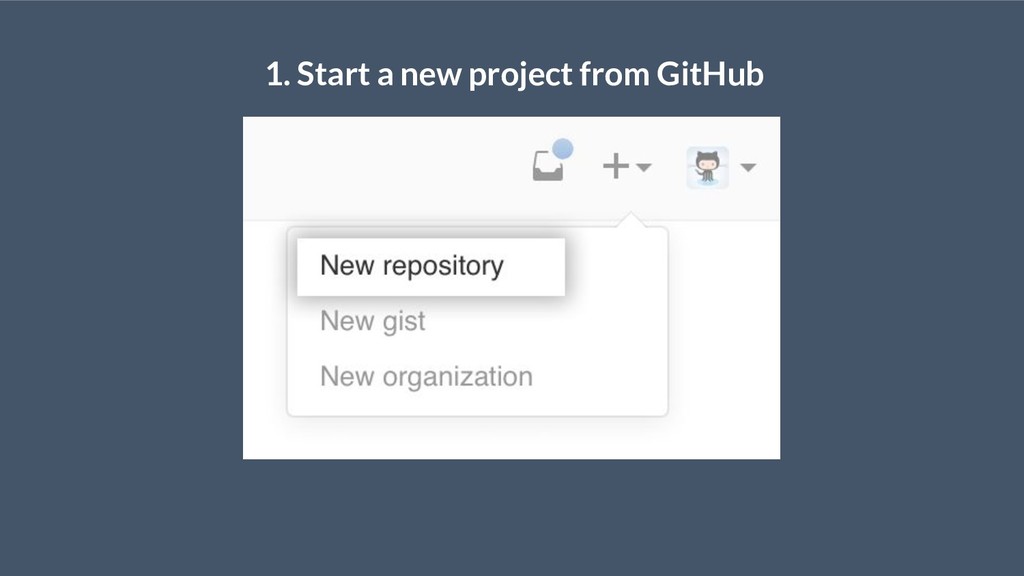The height and width of the screenshot is (576, 1024).
Task: Click the word repository in highlighted item
Action: tap(443, 266)
